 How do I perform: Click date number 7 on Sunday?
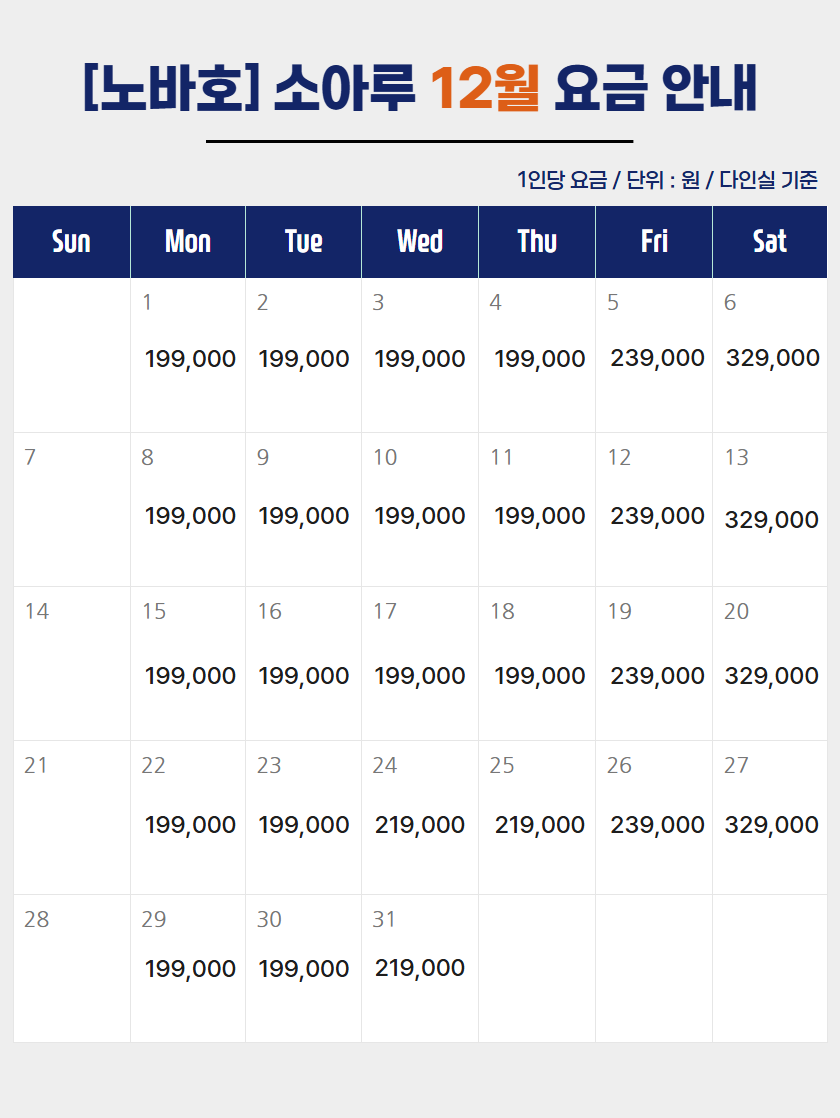[30, 457]
